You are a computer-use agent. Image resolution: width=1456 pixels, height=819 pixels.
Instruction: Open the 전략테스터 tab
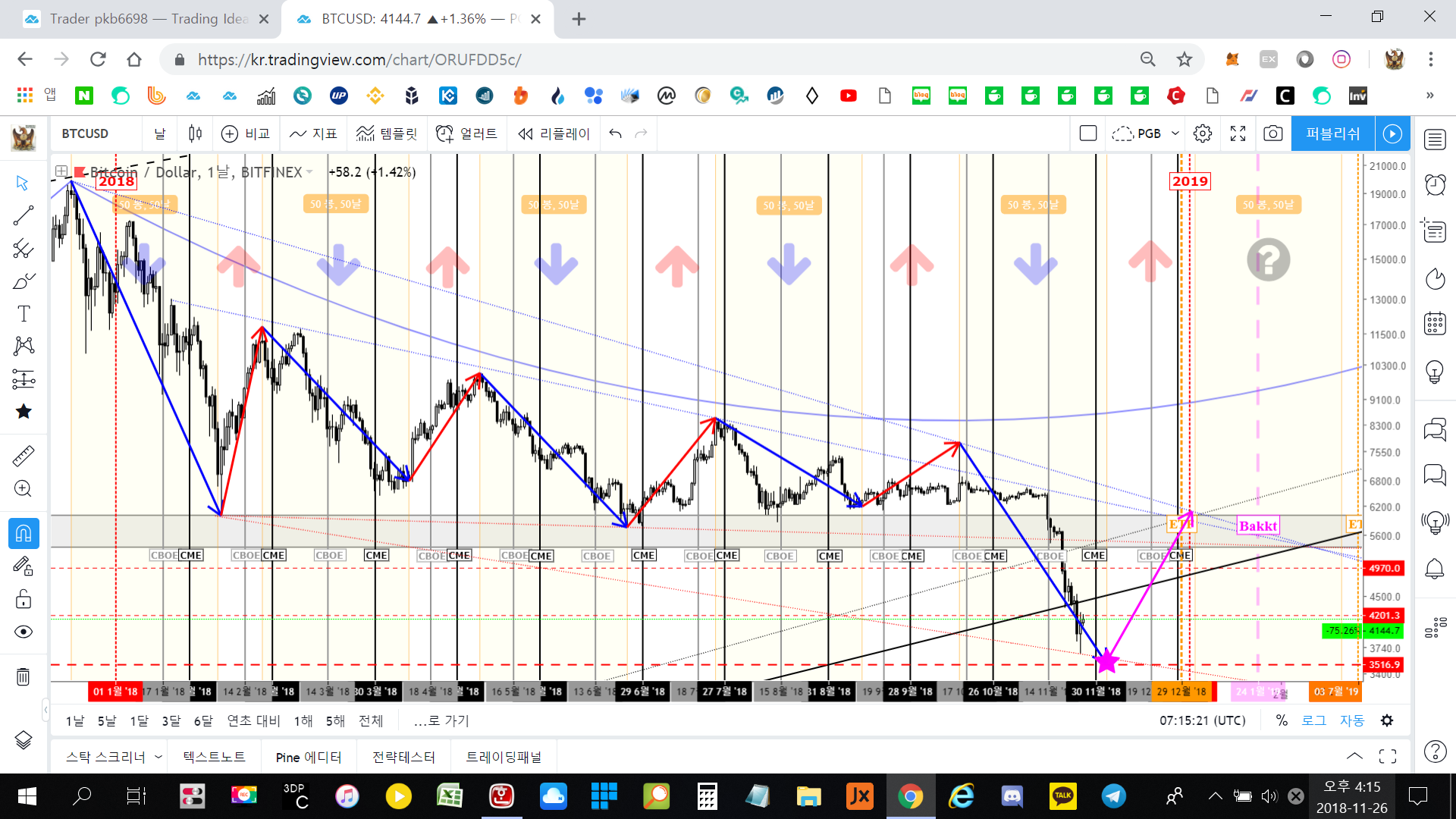(x=403, y=757)
